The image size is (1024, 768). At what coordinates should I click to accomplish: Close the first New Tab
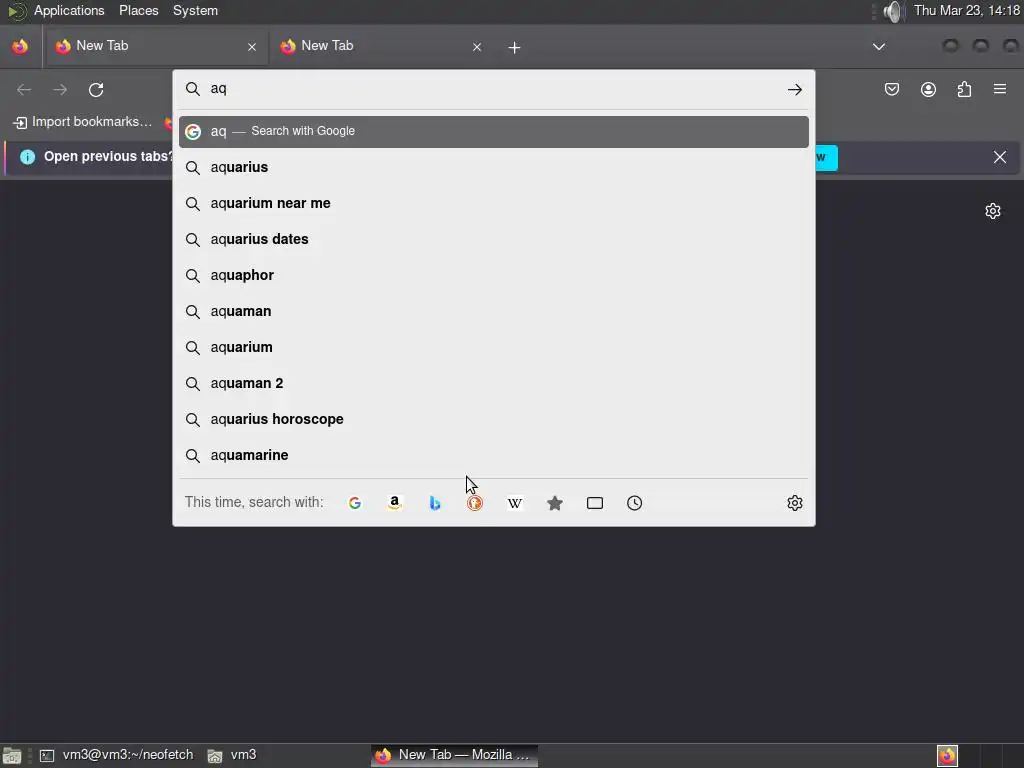(252, 47)
